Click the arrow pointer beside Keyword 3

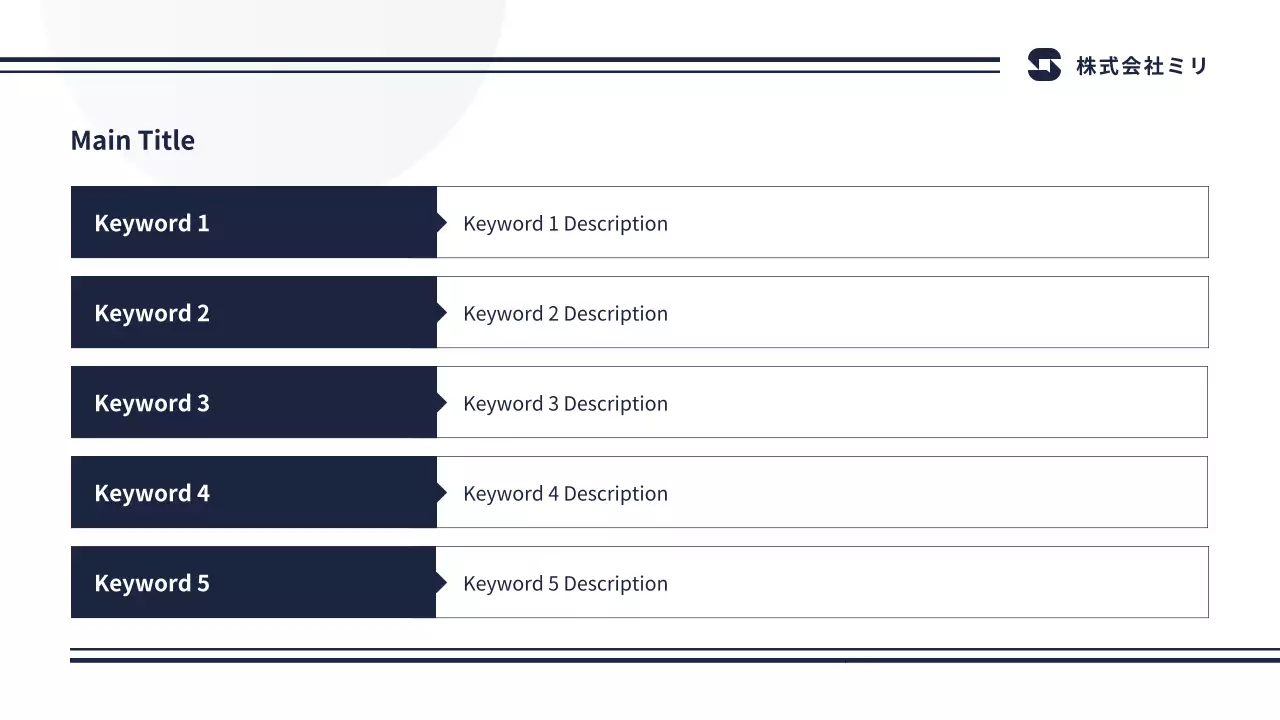441,402
